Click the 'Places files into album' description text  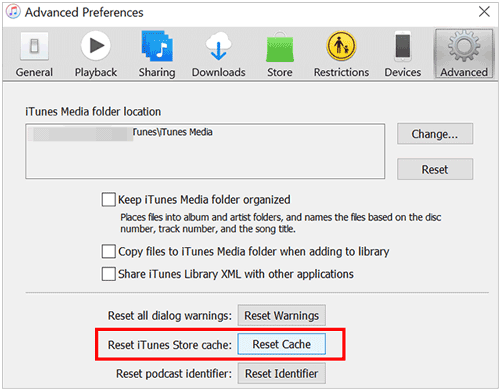tap(281, 223)
